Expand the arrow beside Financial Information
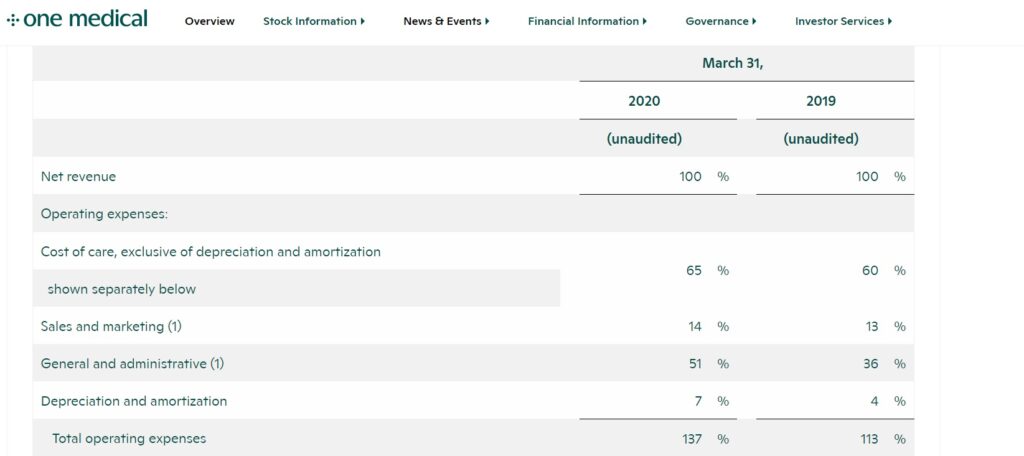This screenshot has width=1024, height=456. coord(645,21)
